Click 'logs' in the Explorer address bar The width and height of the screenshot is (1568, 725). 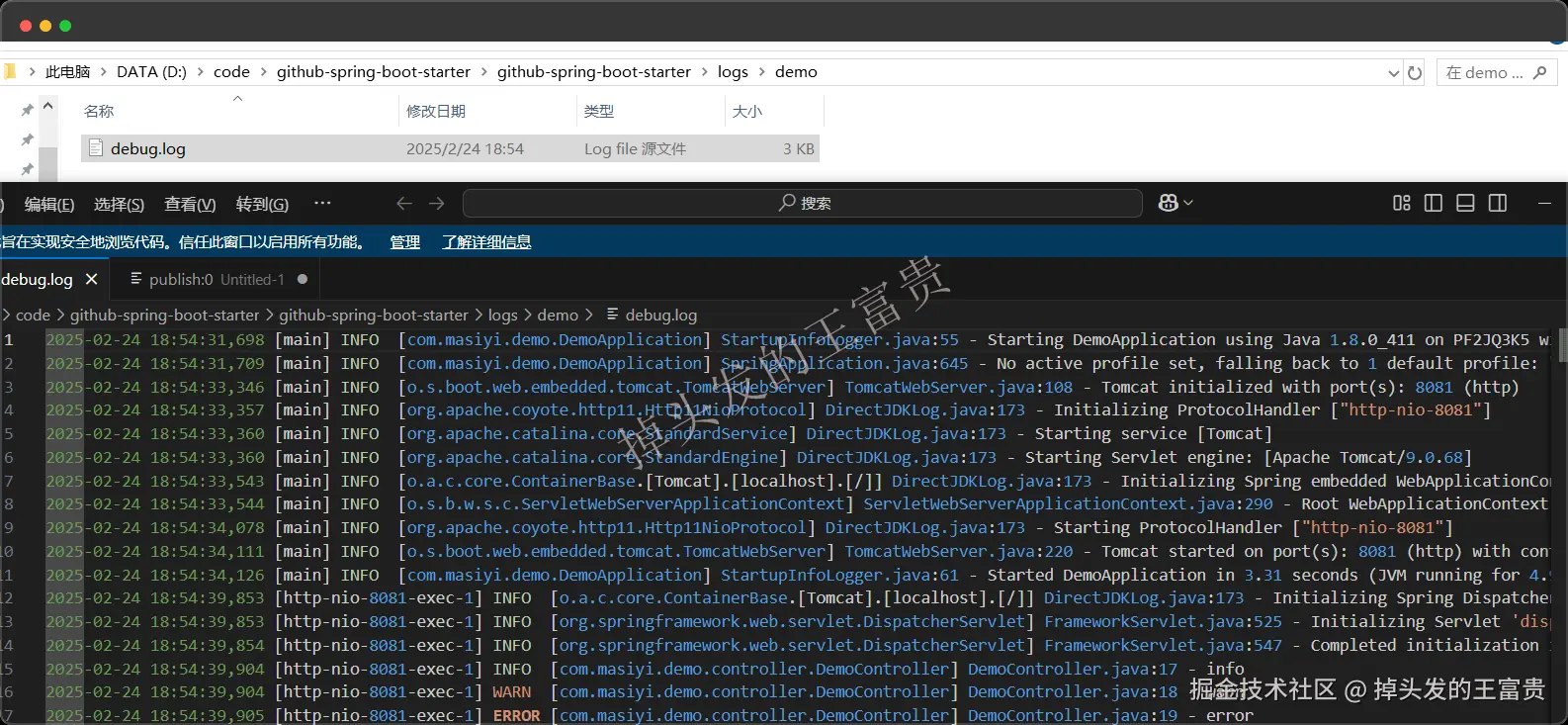(733, 72)
